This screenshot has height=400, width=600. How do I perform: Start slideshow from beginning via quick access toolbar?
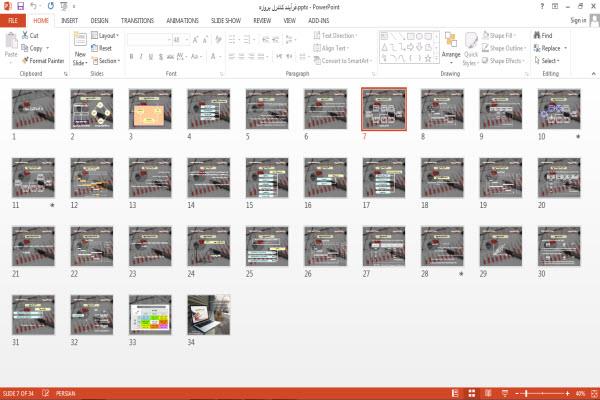coord(64,6)
